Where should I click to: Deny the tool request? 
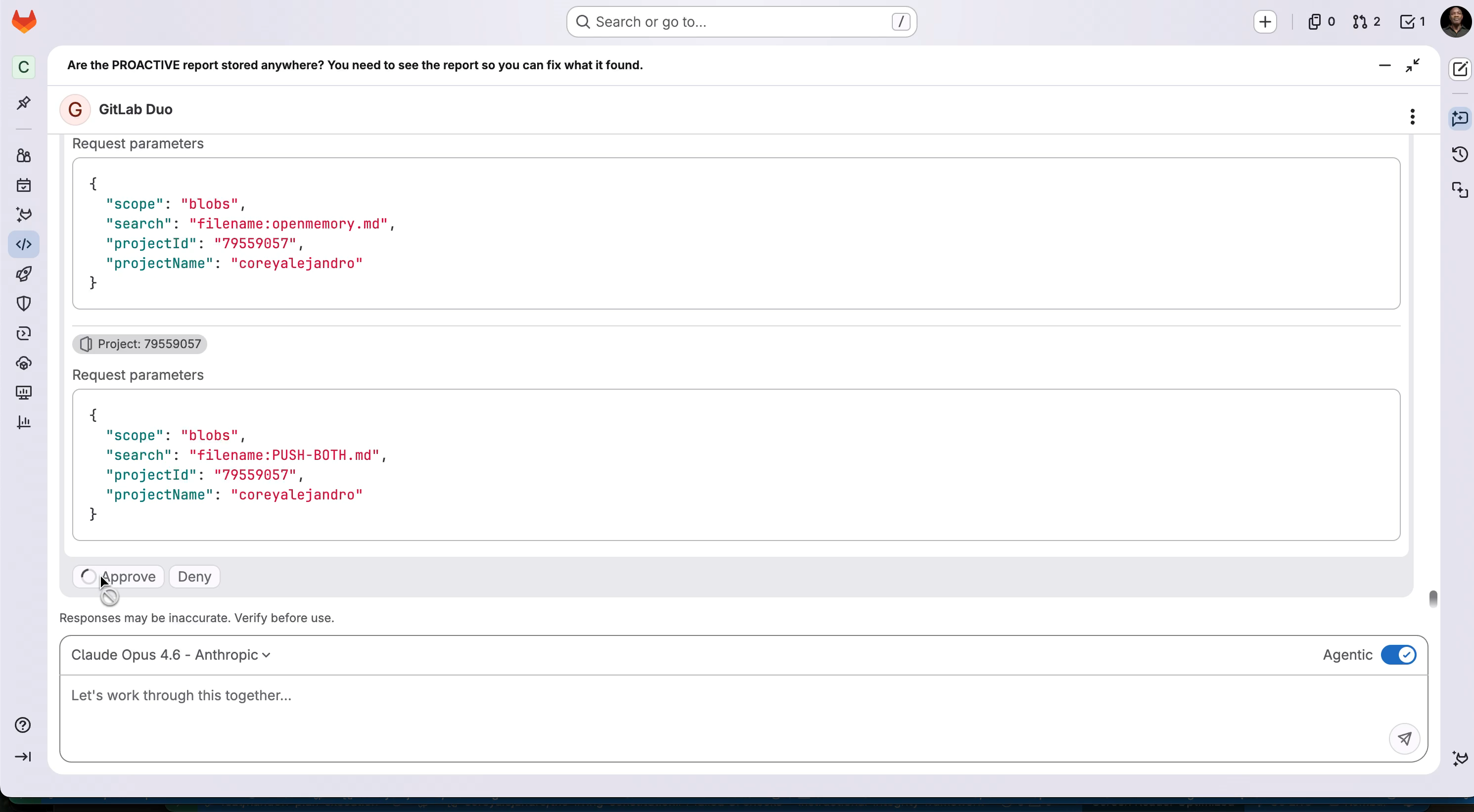point(194,576)
